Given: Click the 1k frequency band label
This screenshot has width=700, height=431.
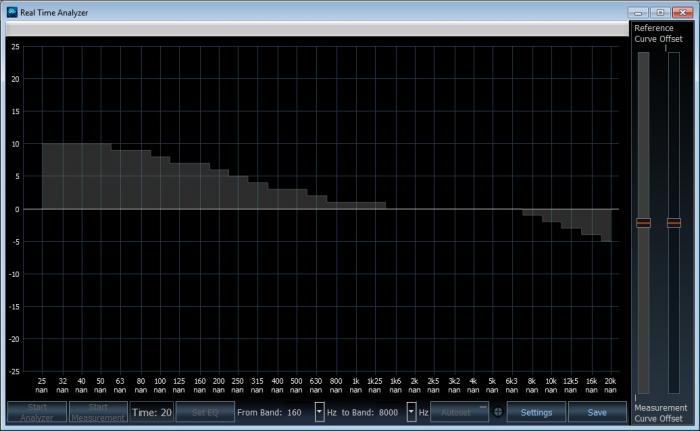Looking at the screenshot, I should coord(355,381).
